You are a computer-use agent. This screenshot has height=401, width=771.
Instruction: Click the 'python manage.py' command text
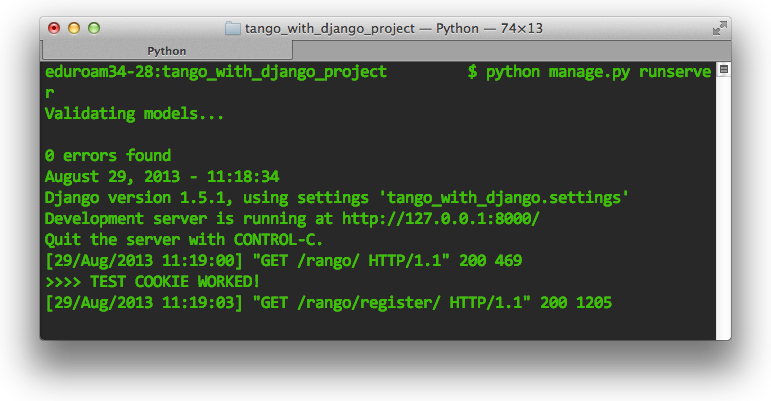[558, 72]
